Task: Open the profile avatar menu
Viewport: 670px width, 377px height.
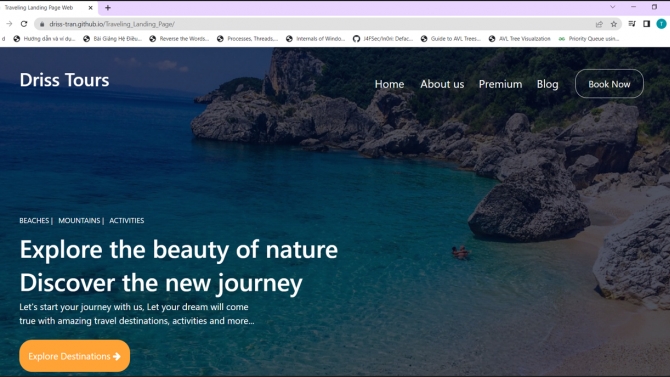Action: point(661,24)
